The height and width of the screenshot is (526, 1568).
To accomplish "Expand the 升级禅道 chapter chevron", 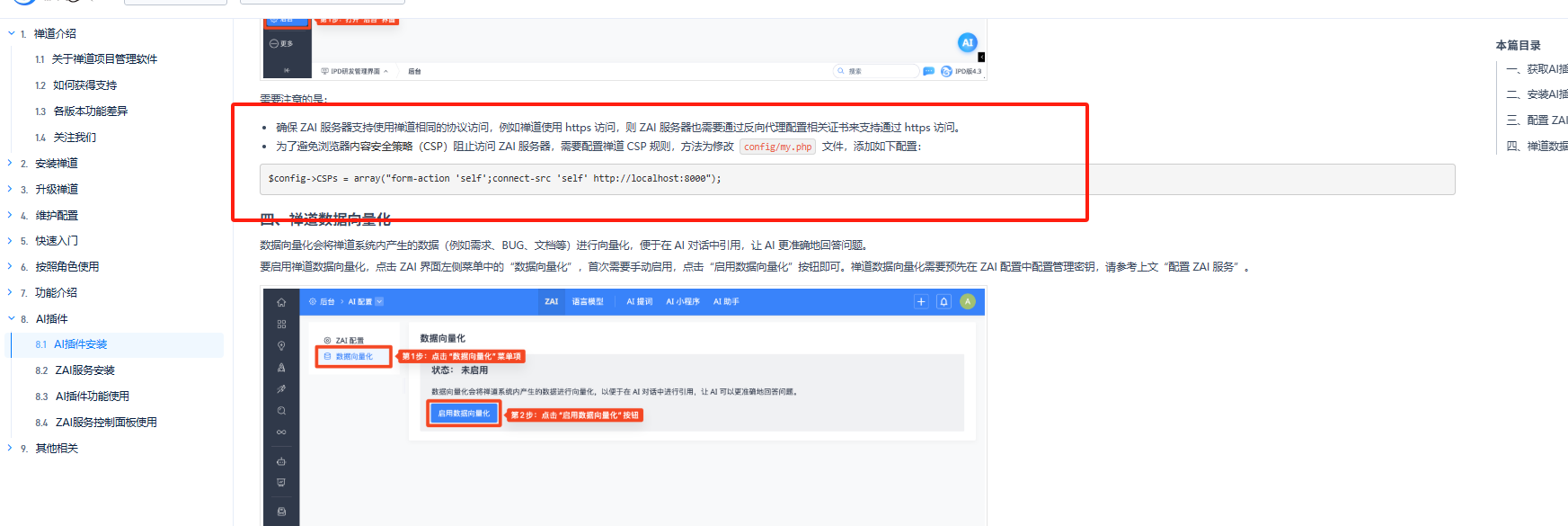I will click(x=11, y=189).
